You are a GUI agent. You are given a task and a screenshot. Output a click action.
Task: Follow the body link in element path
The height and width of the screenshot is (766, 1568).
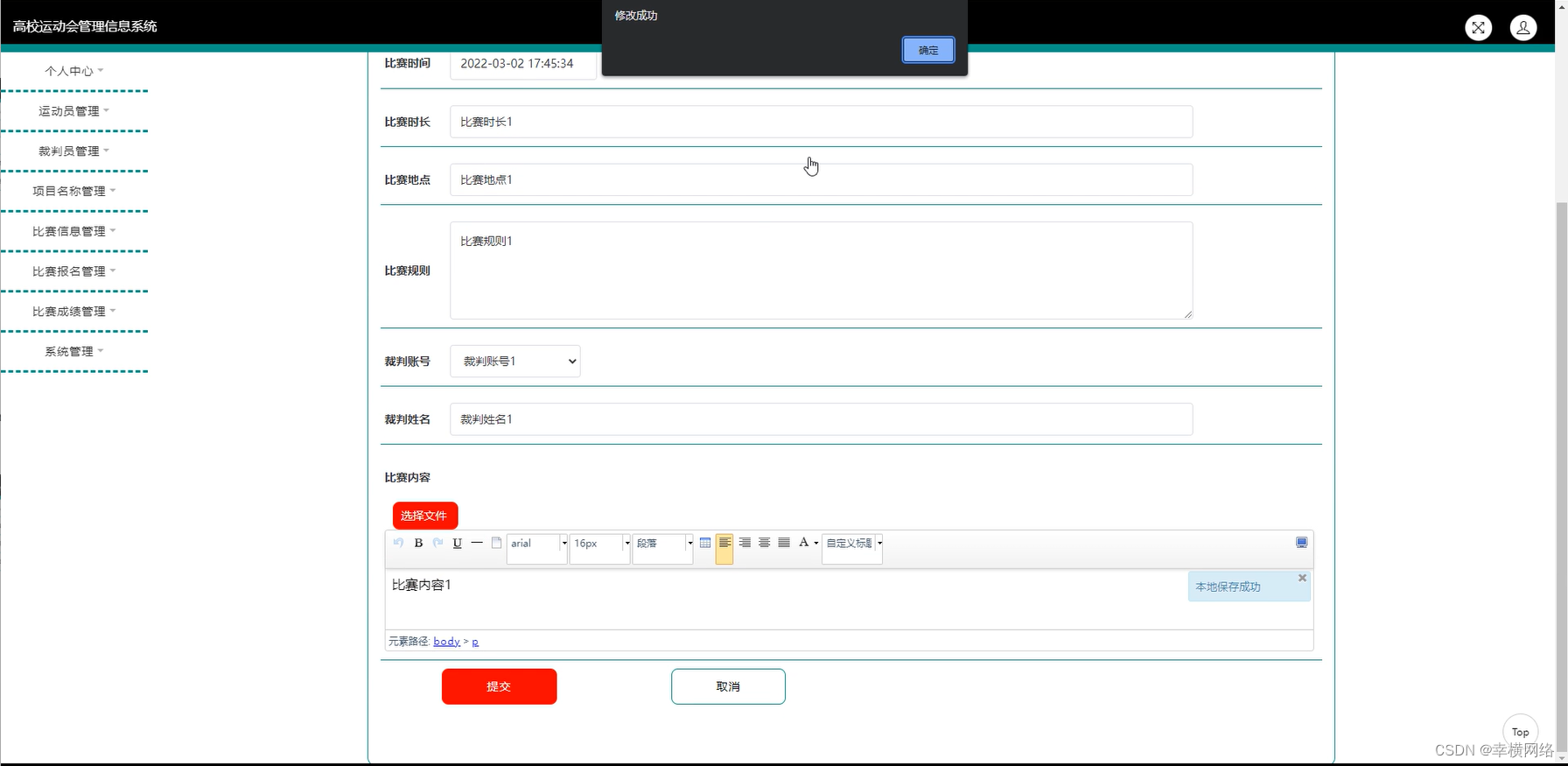pyautogui.click(x=446, y=642)
